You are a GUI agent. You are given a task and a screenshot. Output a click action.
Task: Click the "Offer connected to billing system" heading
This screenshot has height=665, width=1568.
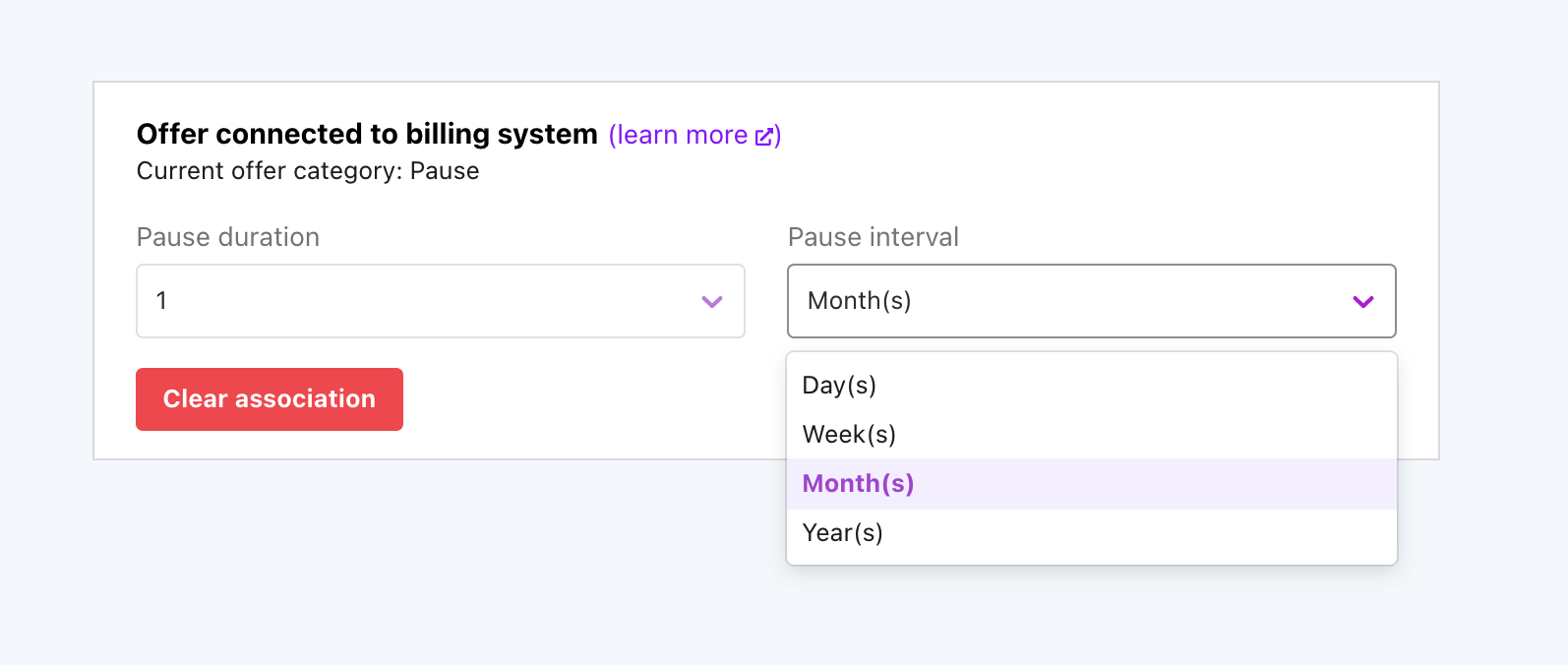tap(367, 134)
